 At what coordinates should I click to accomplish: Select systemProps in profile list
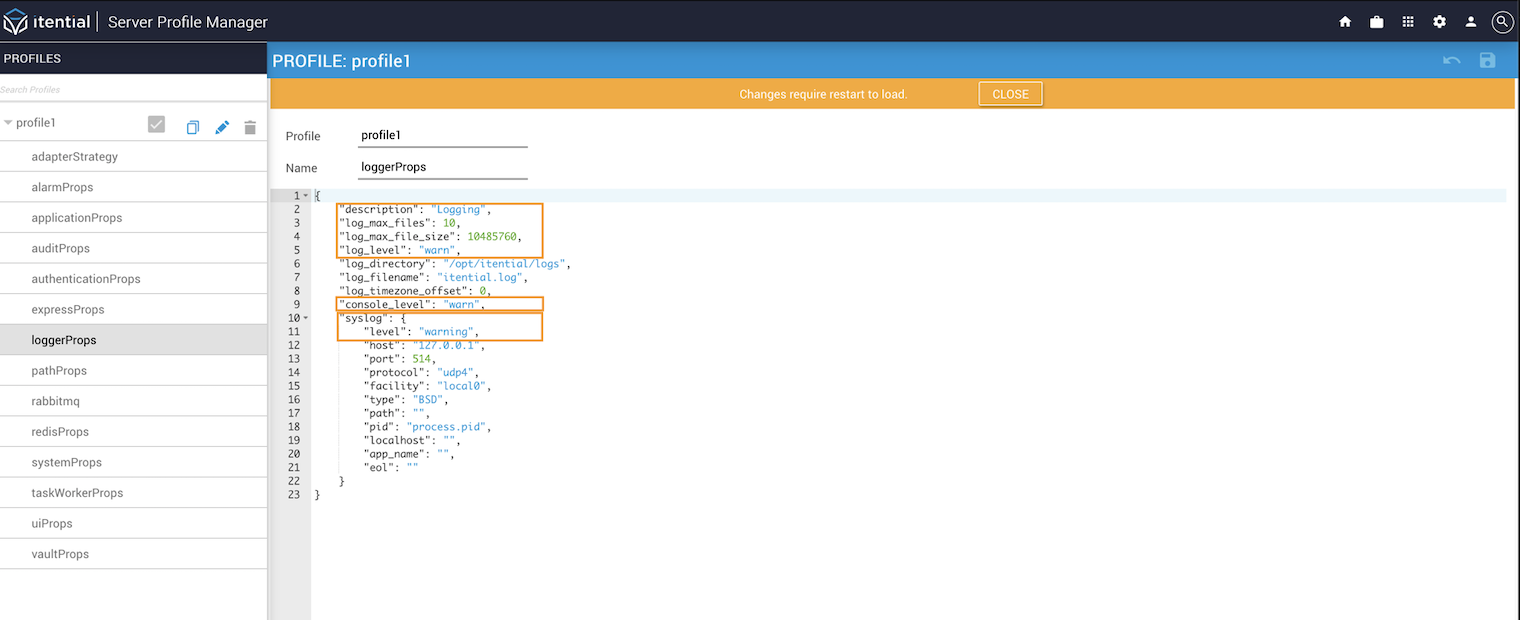pyautogui.click(x=134, y=462)
